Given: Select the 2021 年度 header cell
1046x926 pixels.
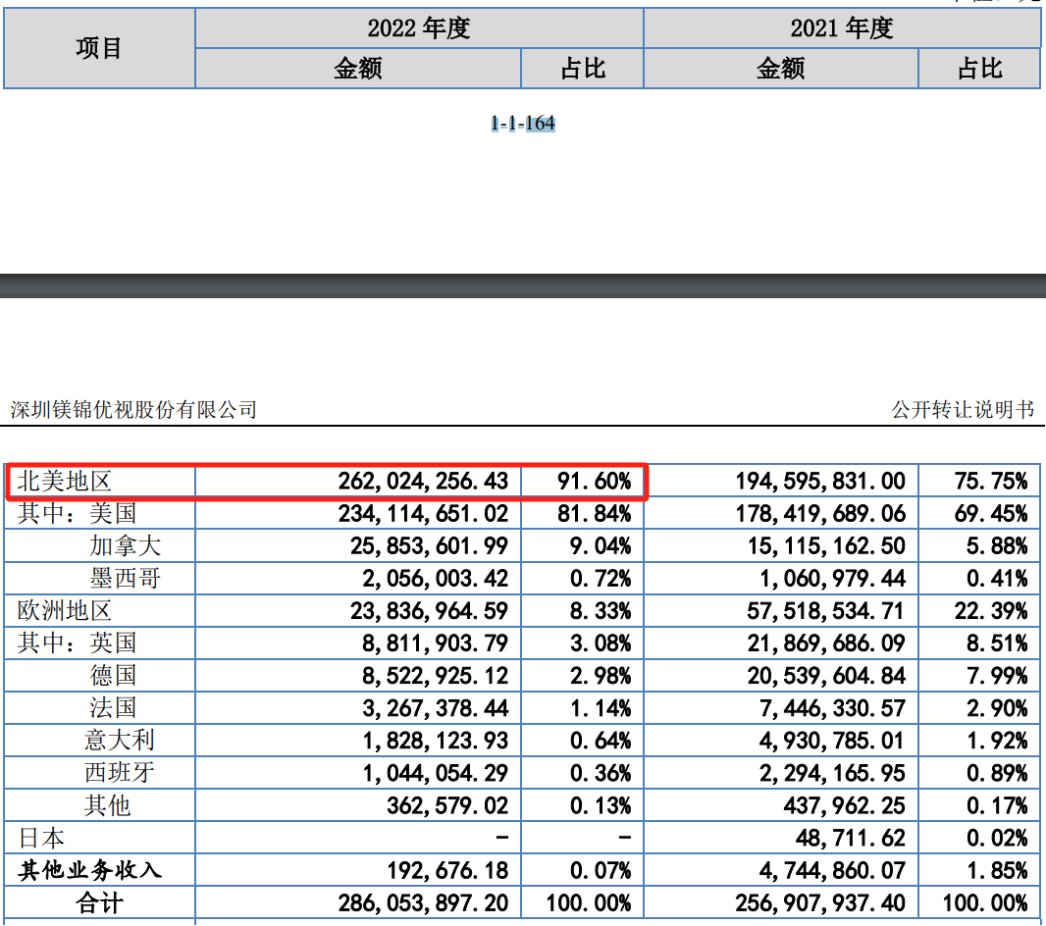Looking at the screenshot, I should point(841,28).
